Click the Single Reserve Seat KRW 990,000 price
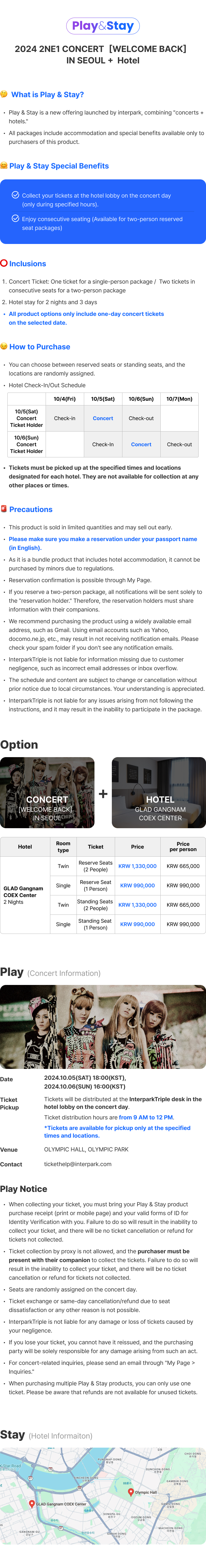This screenshot has height=1568, width=206. click(x=137, y=886)
